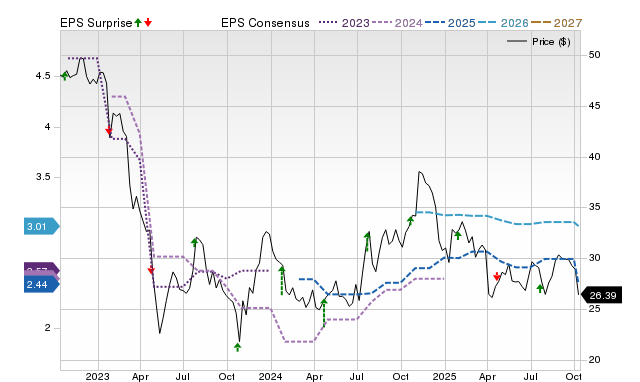Screen dimensions: 640x382
Task: Select the 2023 EPS consensus legend entry
Action: pyautogui.click(x=344, y=23)
